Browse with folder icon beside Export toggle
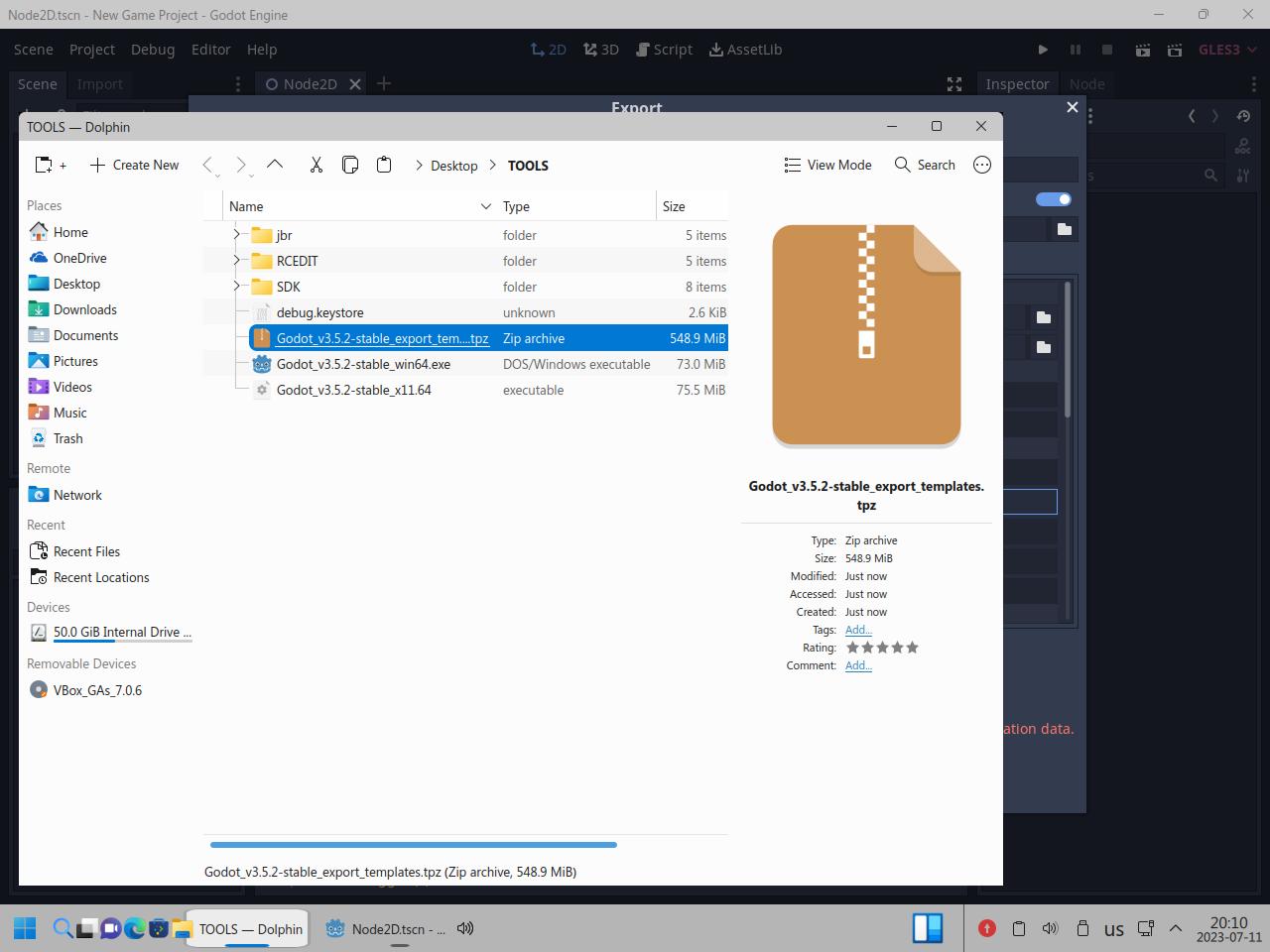This screenshot has height=952, width=1270. (x=1065, y=229)
